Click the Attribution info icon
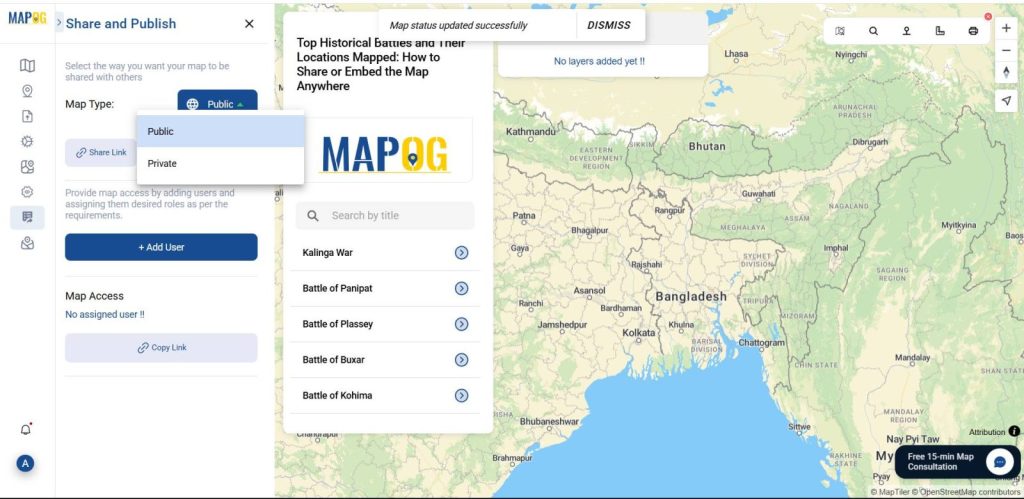This screenshot has height=499, width=1024. 1014,431
